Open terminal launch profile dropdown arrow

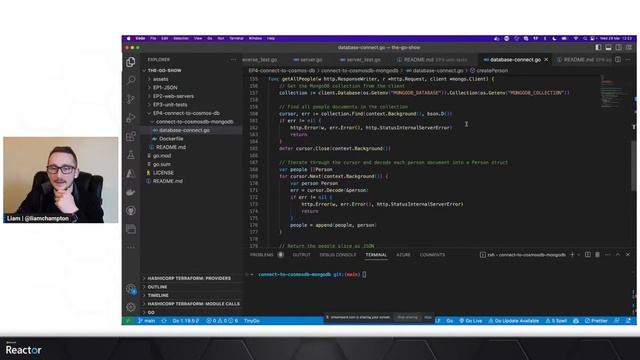(579, 255)
